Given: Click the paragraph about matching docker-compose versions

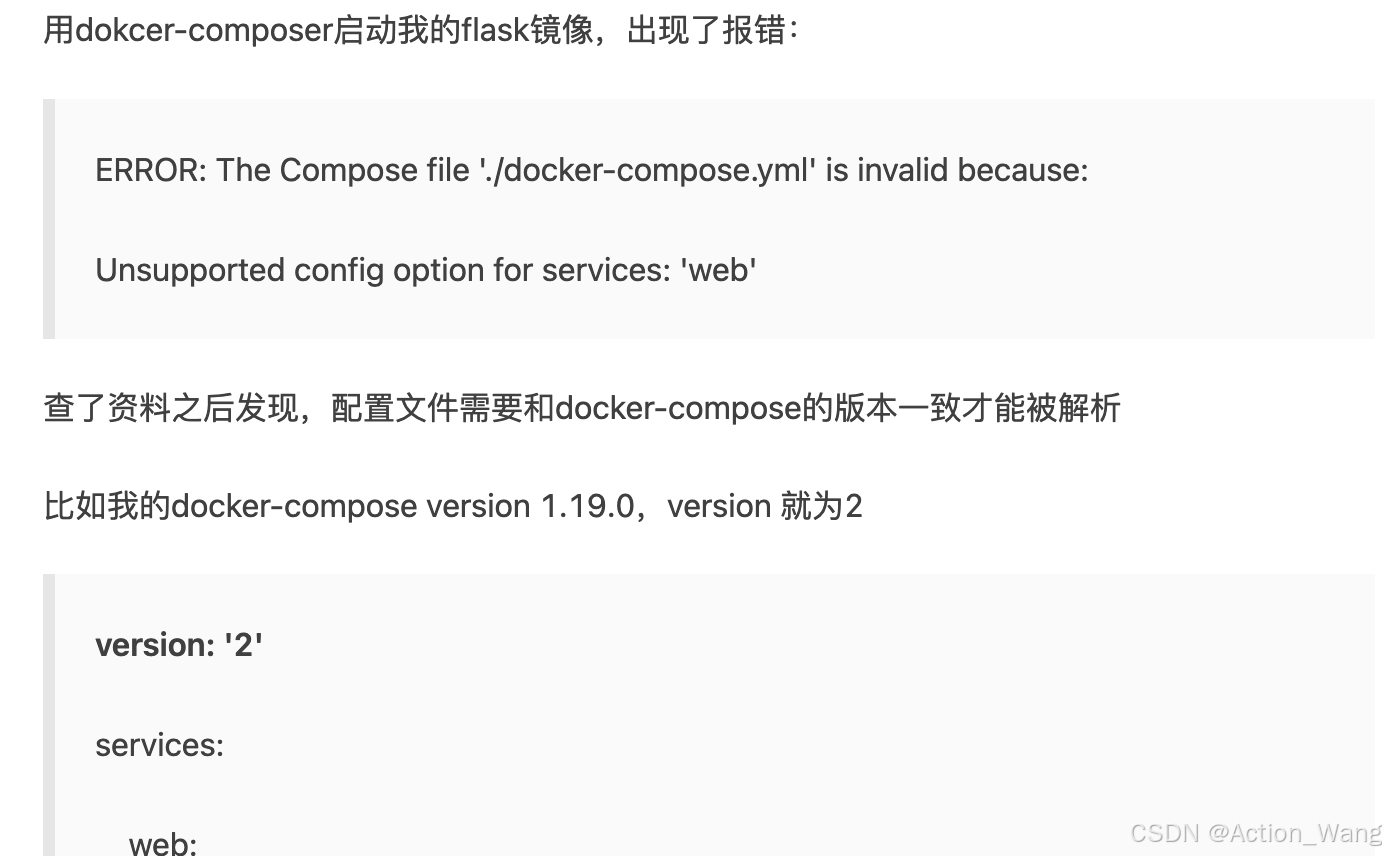Looking at the screenshot, I should [582, 408].
